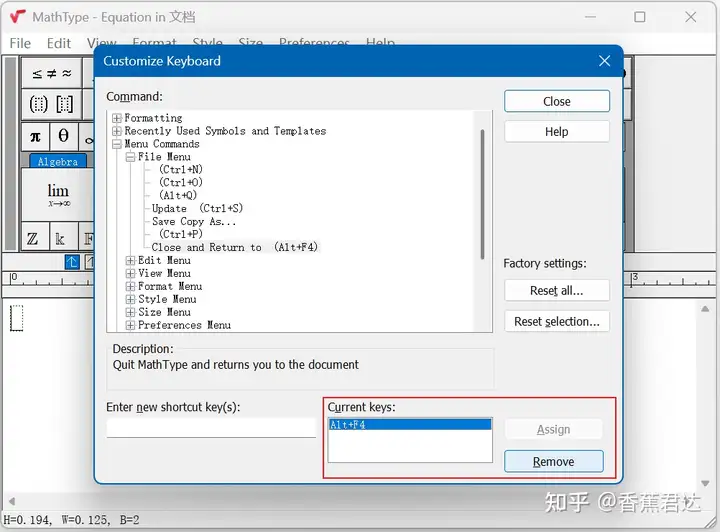Switch to the Algebra tab
Image resolution: width=720 pixels, height=532 pixels.
point(58,162)
